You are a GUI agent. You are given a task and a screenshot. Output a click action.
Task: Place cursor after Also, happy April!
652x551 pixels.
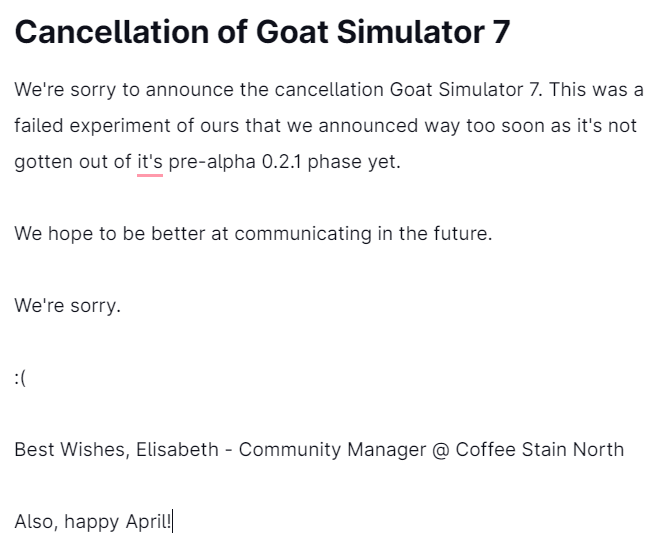click(172, 521)
